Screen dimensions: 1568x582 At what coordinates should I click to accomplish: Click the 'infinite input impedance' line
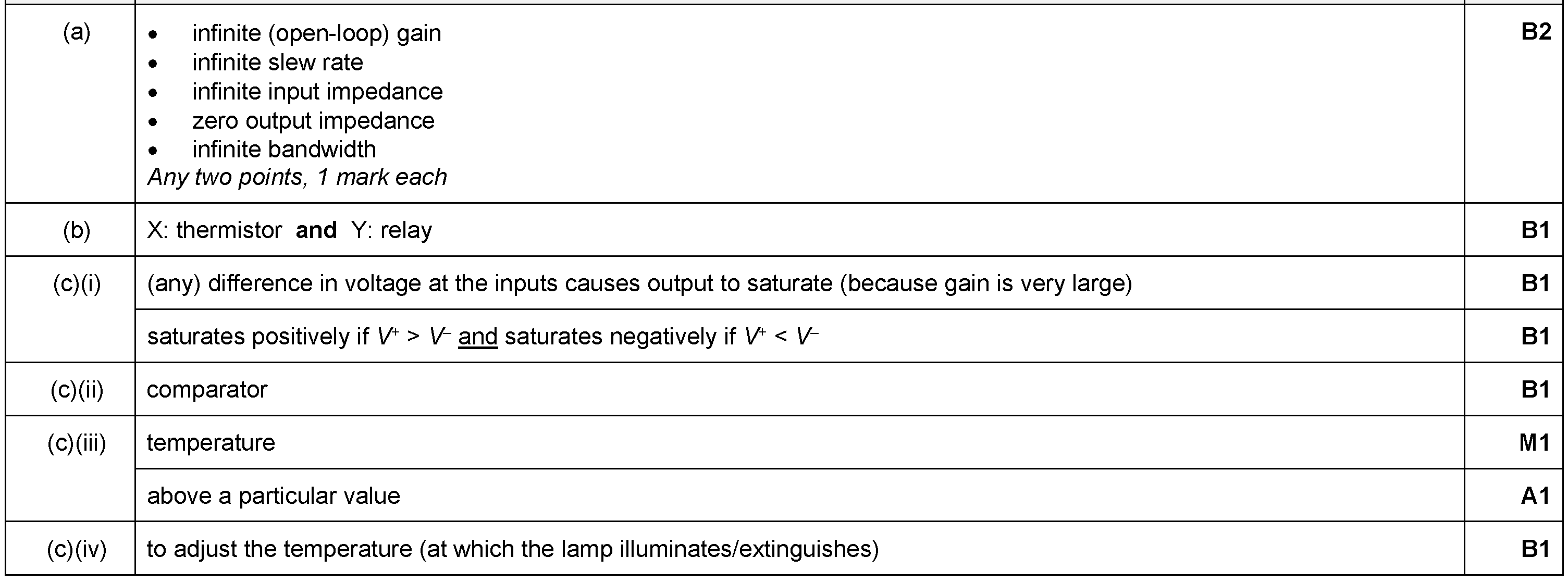(x=317, y=91)
